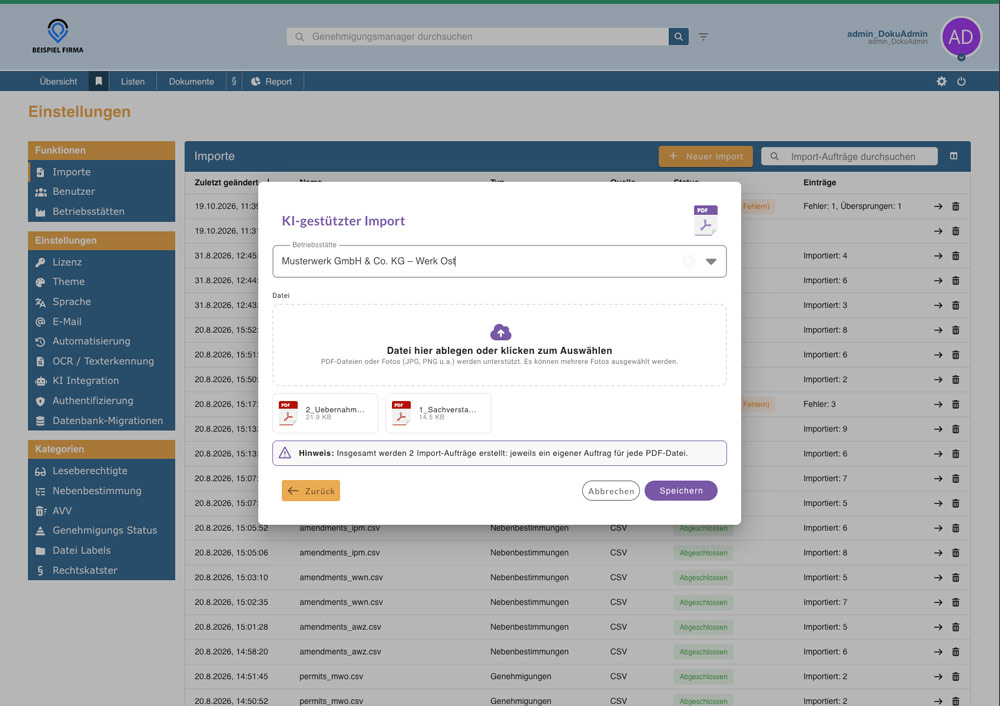Click the Neuer Import button
The image size is (1000, 706).
pos(705,156)
